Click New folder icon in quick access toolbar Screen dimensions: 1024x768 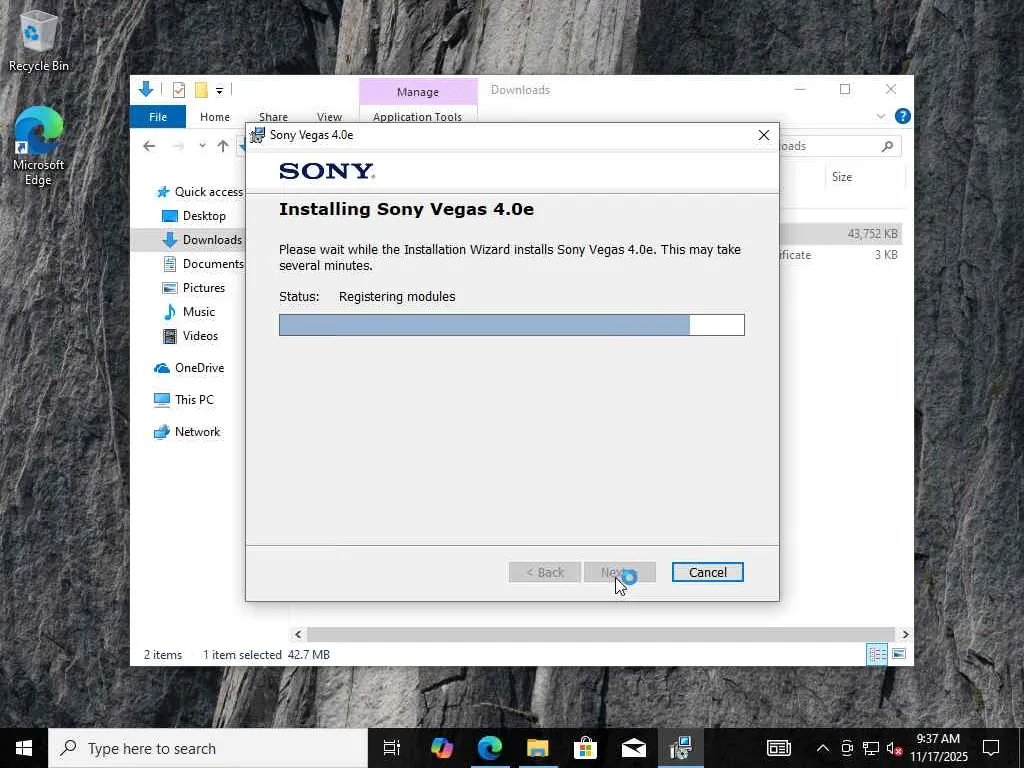pos(201,90)
